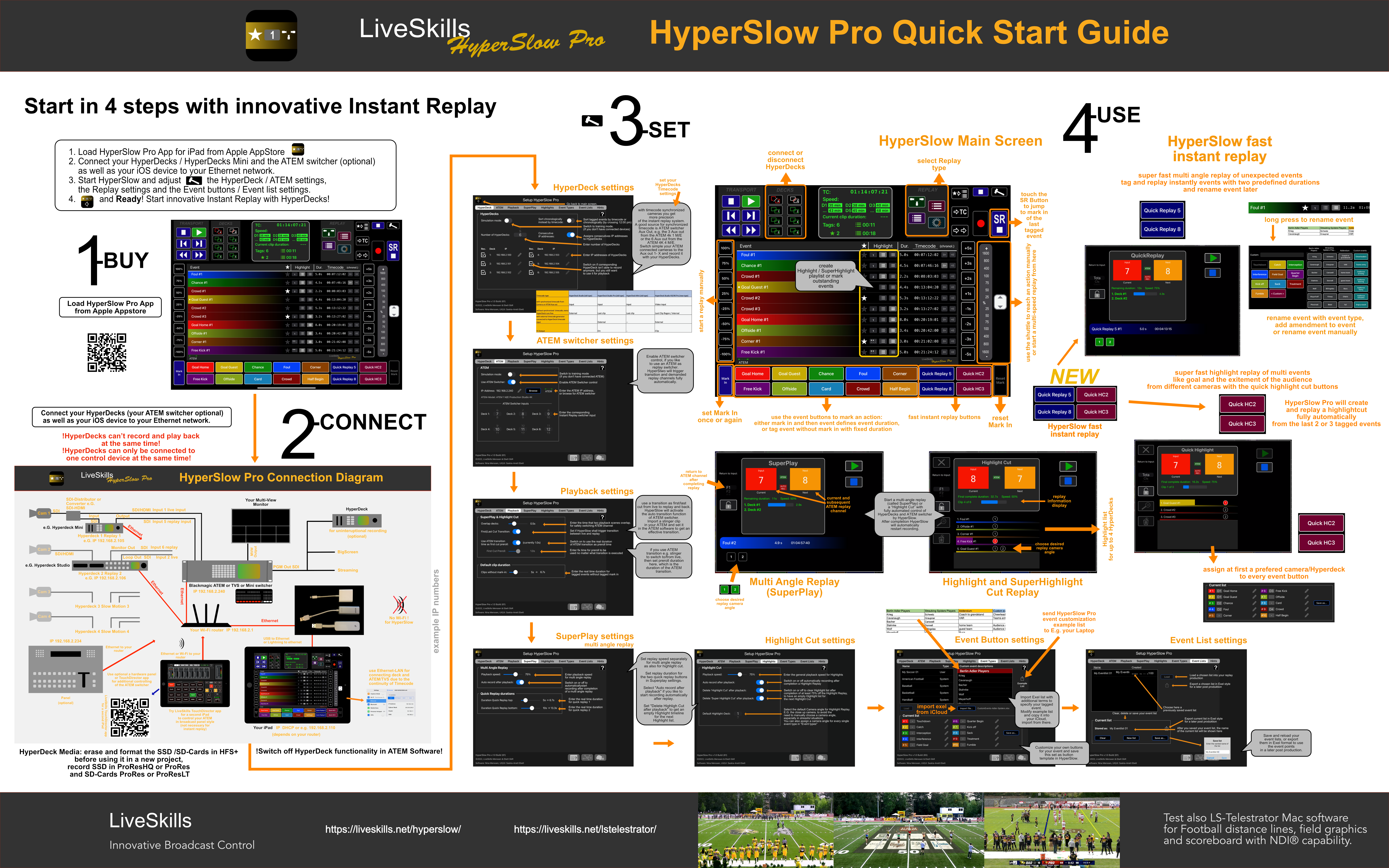Open Event Lists tab in ATEM switcher settings
The width and height of the screenshot is (1389, 868).
pos(586,362)
